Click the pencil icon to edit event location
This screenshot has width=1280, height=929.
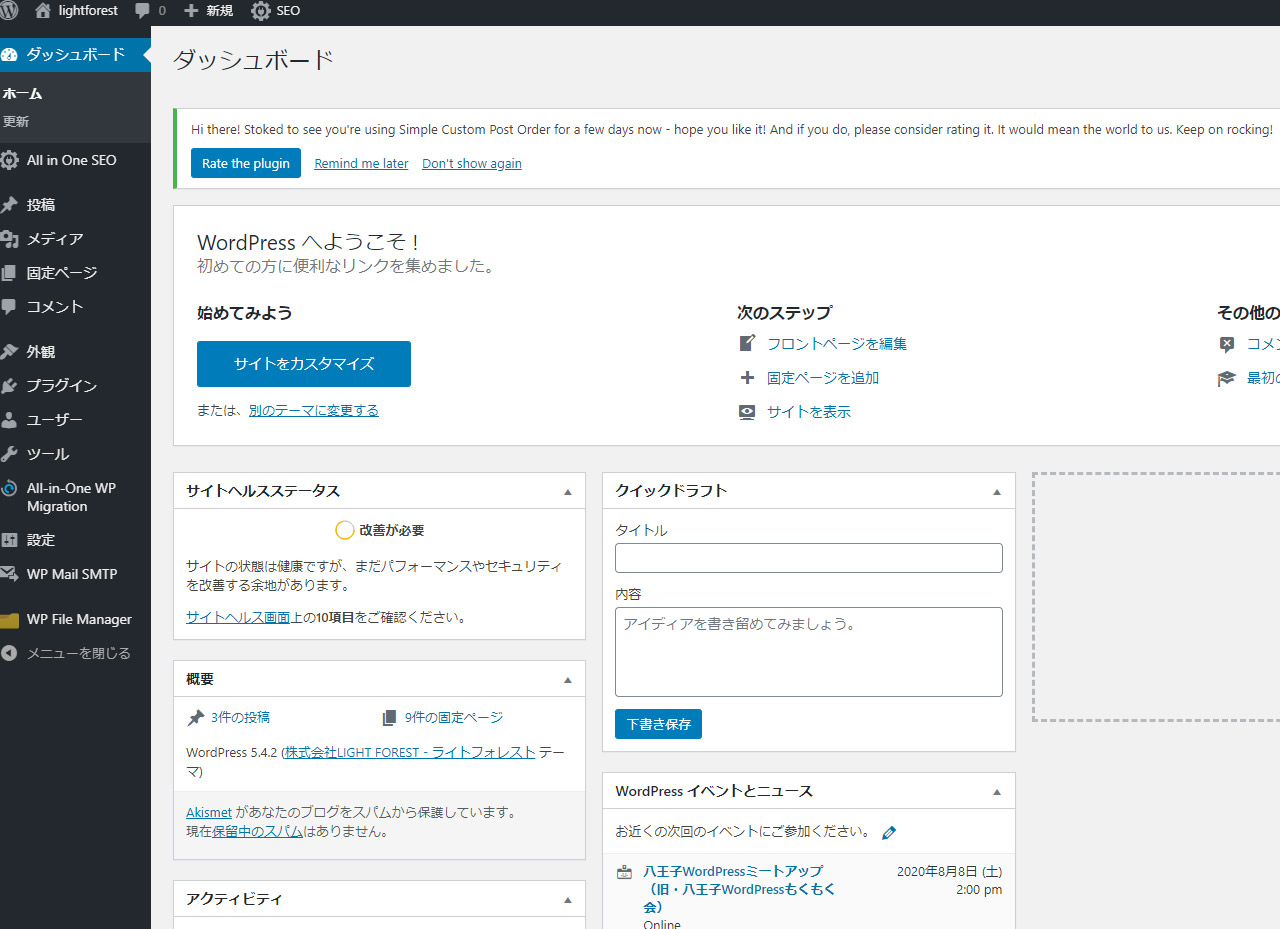click(x=889, y=832)
